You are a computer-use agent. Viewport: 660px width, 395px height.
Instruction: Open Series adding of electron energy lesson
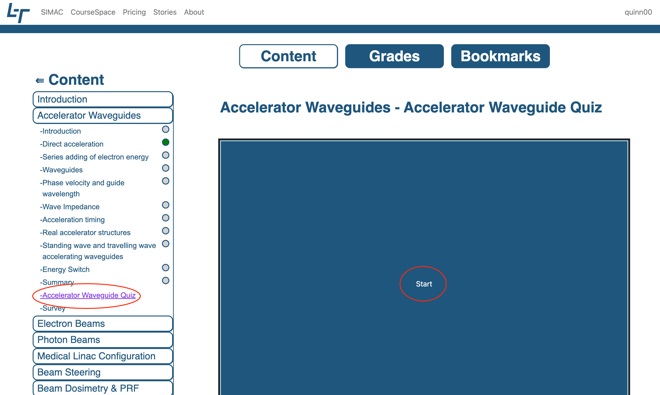(x=94, y=157)
